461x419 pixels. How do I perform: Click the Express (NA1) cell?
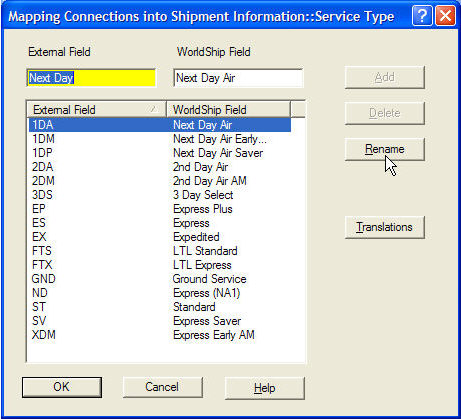click(x=207, y=293)
